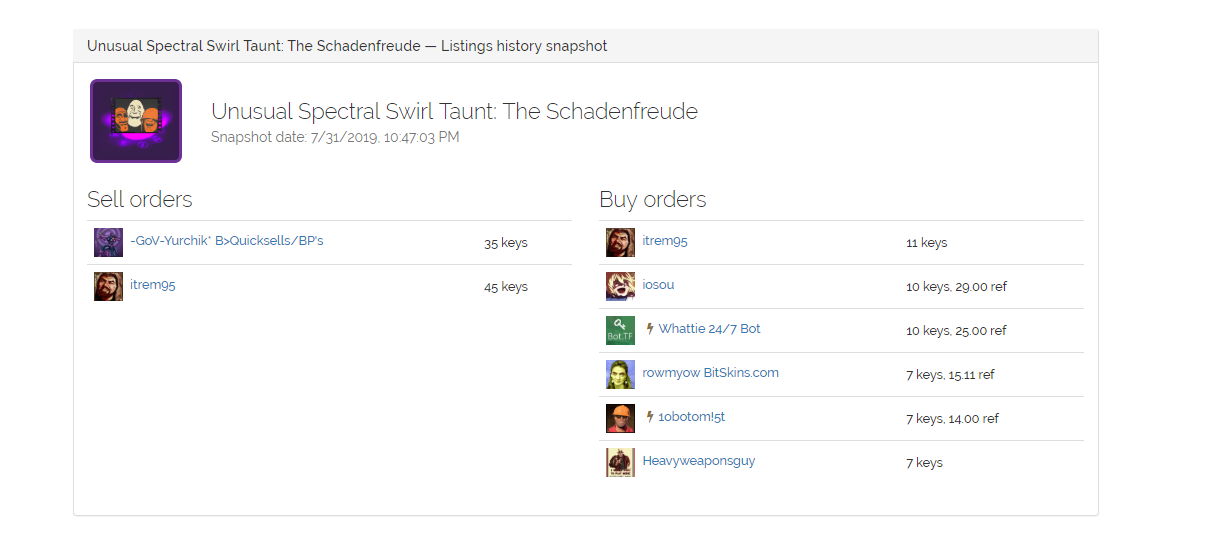Viewport: 1215px width, 550px height.
Task: Open -GoV-Yurchik' B>Quicksells/BP's profile link
Action: tap(227, 241)
